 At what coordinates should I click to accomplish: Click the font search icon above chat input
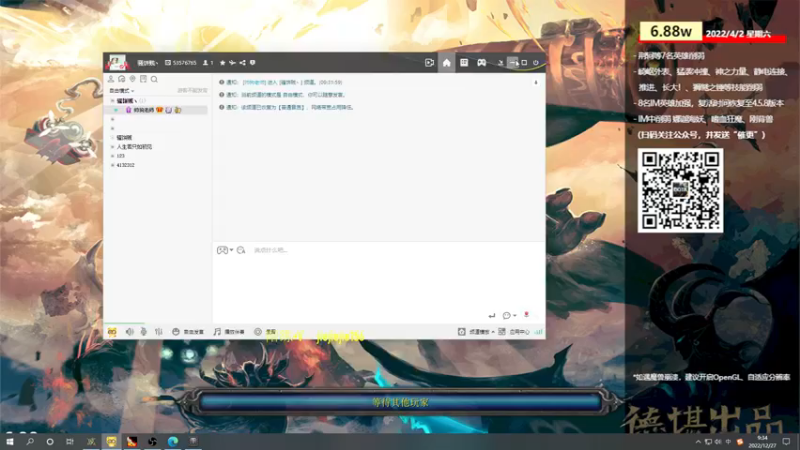[241, 250]
